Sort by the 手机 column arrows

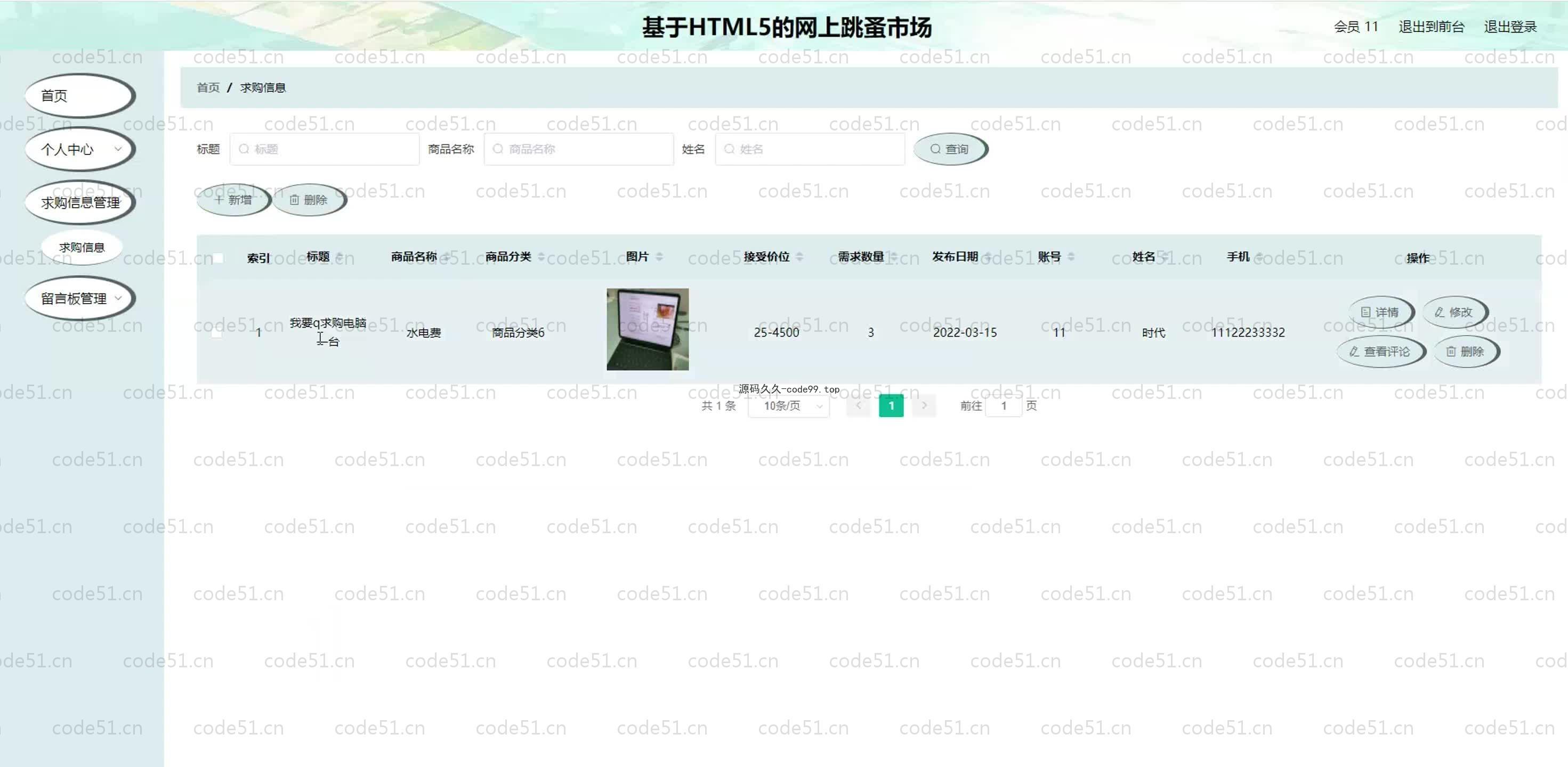1259,257
